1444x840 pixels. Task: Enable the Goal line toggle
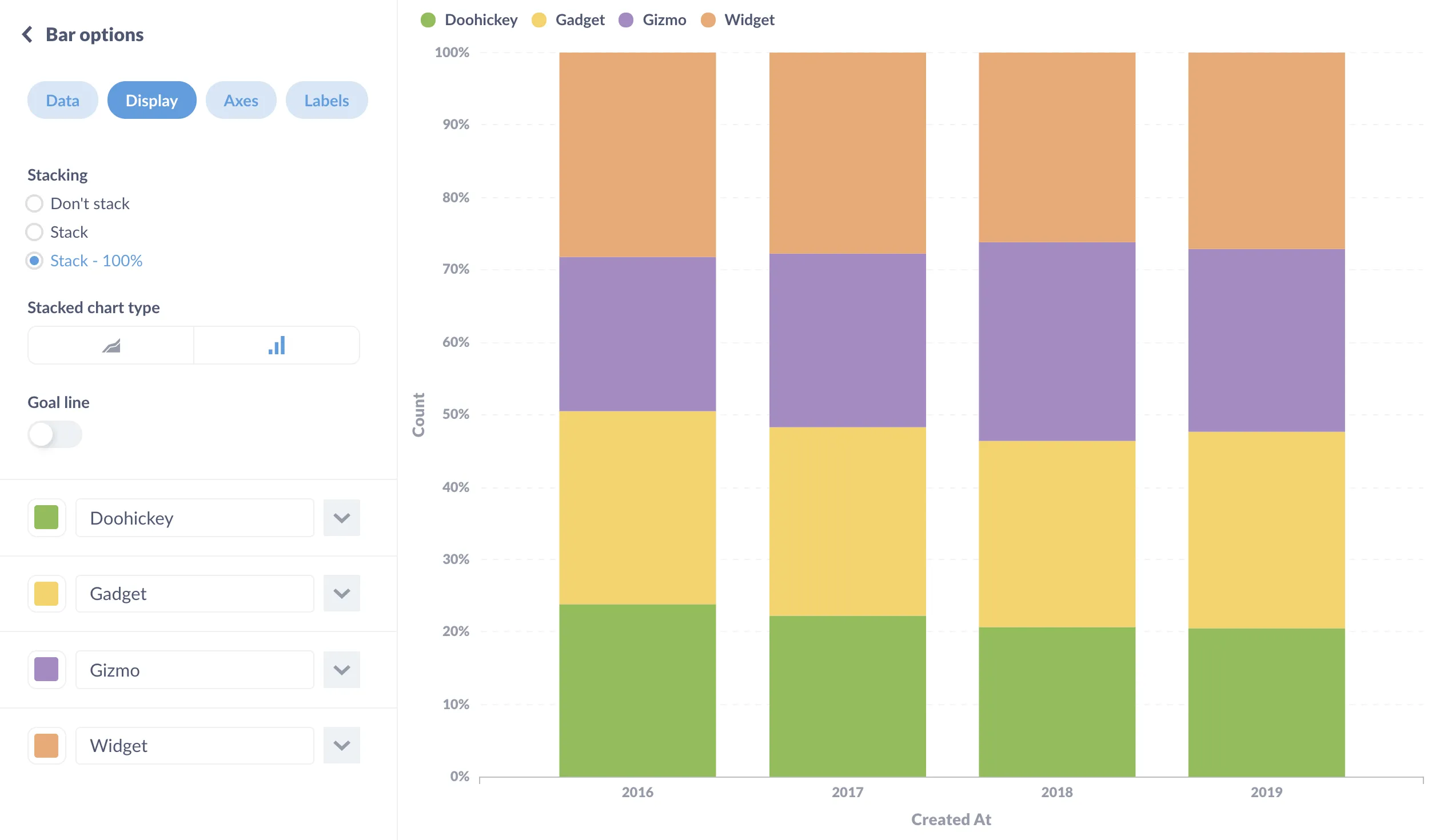[54, 434]
